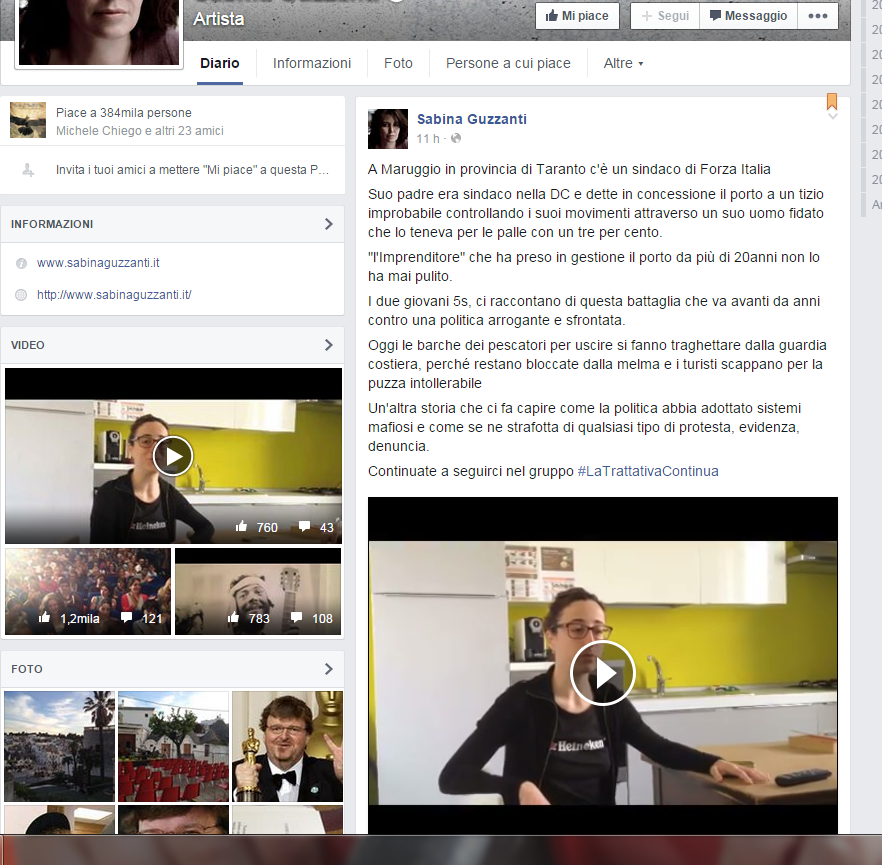Visit the www.sabinaguzzanti.it website link
This screenshot has width=882, height=865.
coord(98,263)
